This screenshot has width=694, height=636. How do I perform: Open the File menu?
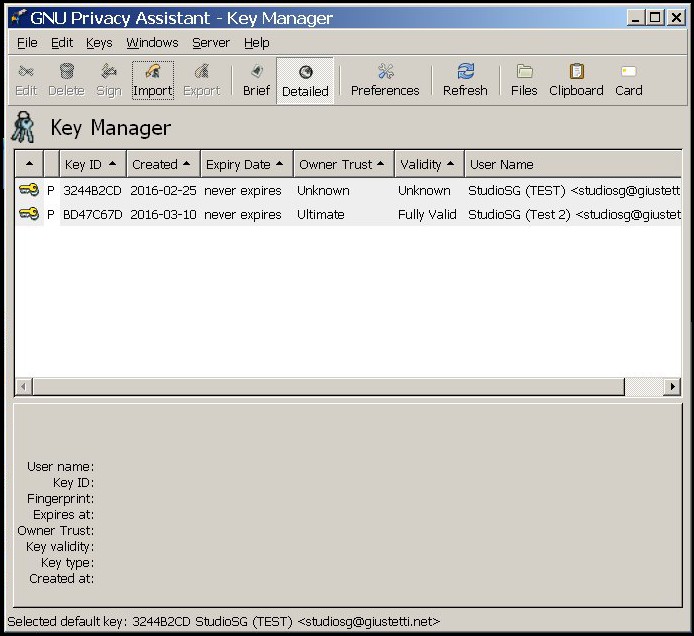point(27,43)
